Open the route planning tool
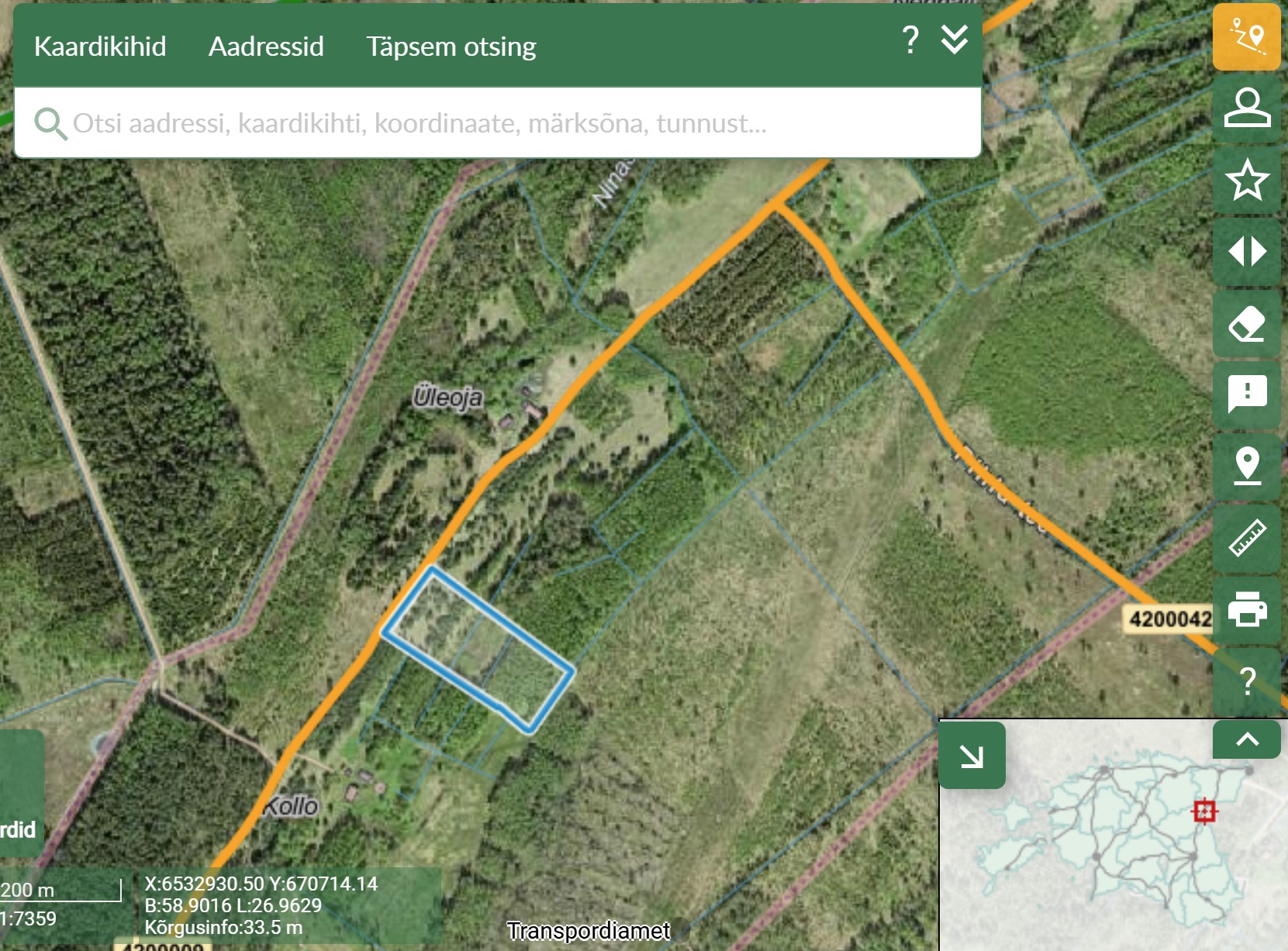Image resolution: width=1288 pixels, height=951 pixels. click(x=1246, y=36)
